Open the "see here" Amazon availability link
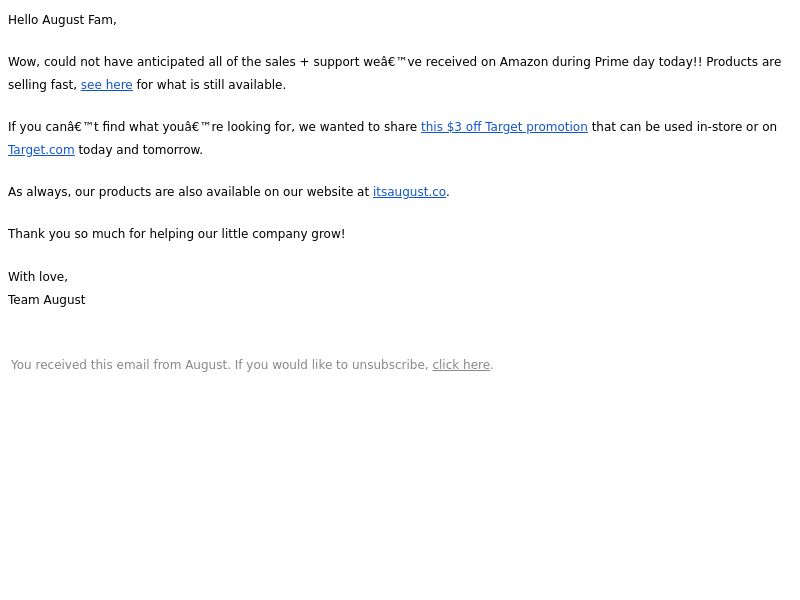Viewport: 800px width, 600px height. tap(107, 85)
